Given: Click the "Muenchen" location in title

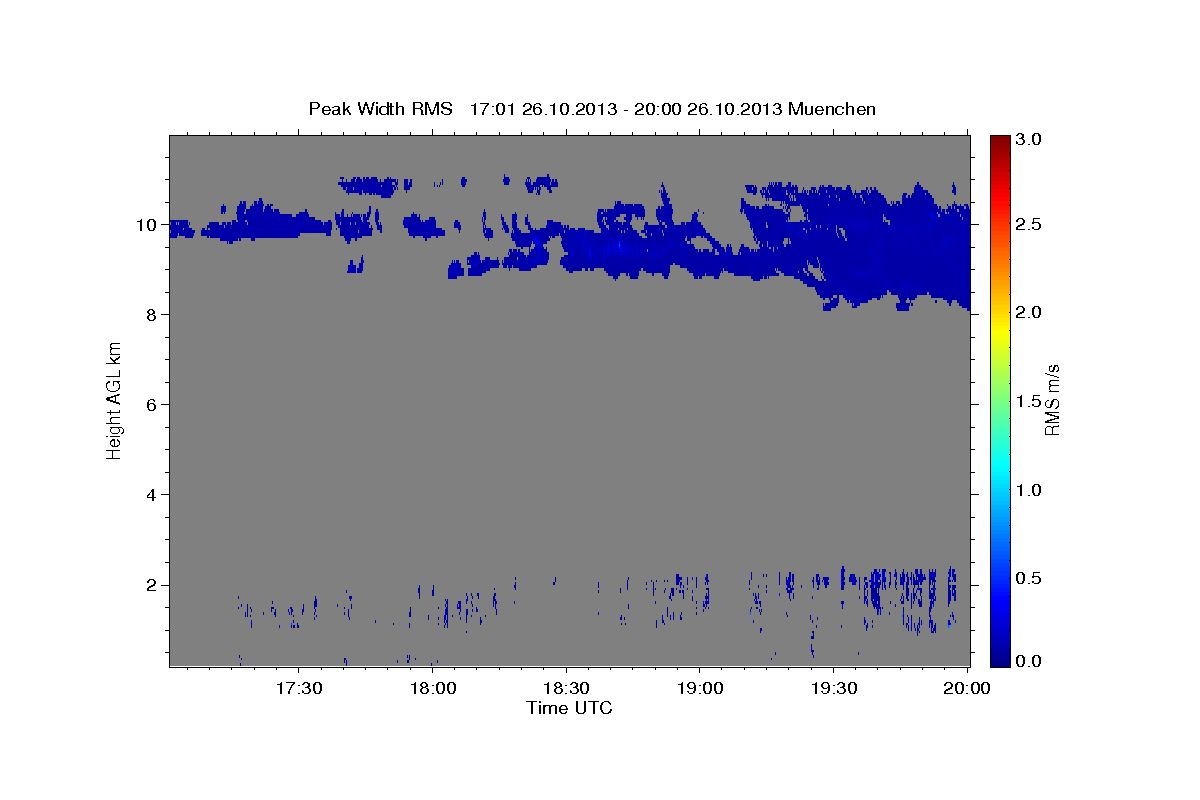Looking at the screenshot, I should (832, 108).
